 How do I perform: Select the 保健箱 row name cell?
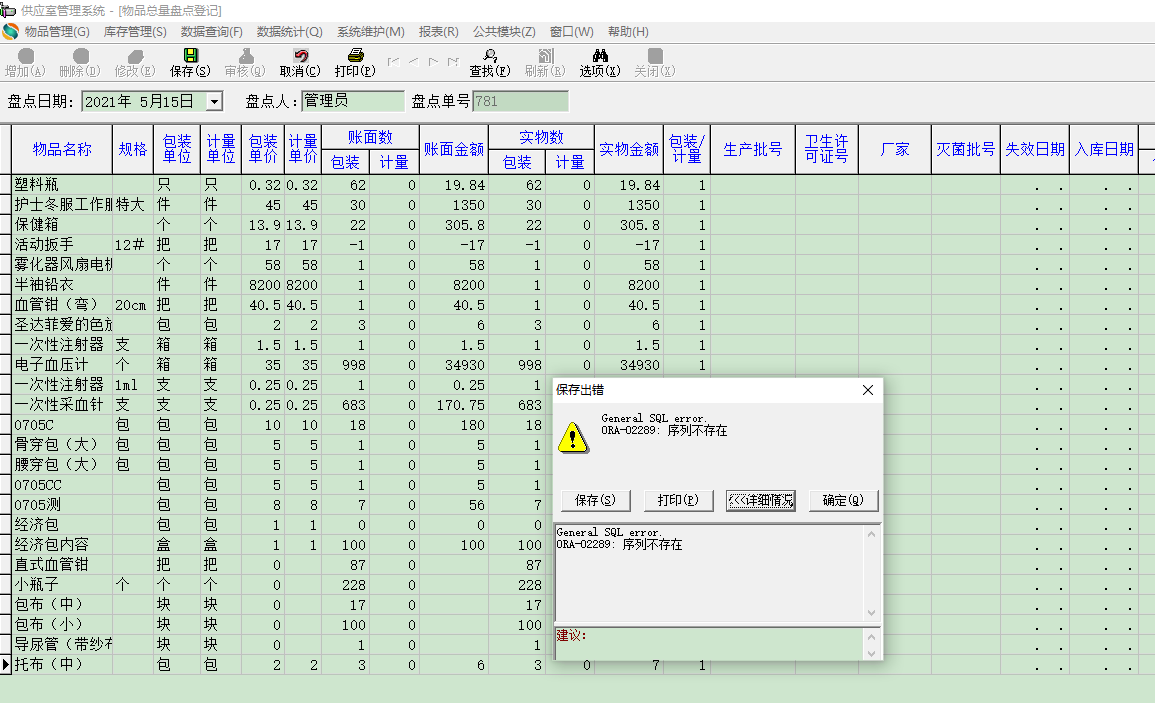tap(63, 225)
